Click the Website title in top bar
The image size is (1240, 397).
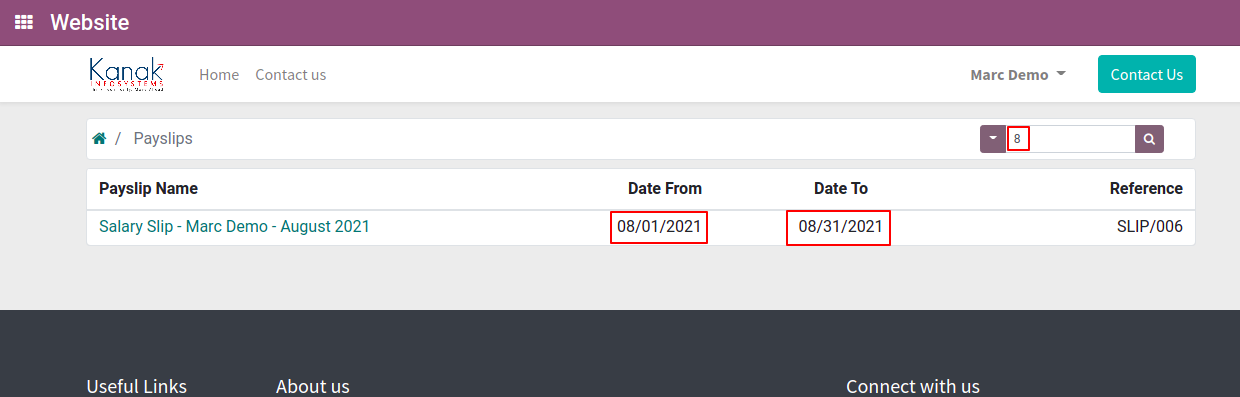pos(90,22)
